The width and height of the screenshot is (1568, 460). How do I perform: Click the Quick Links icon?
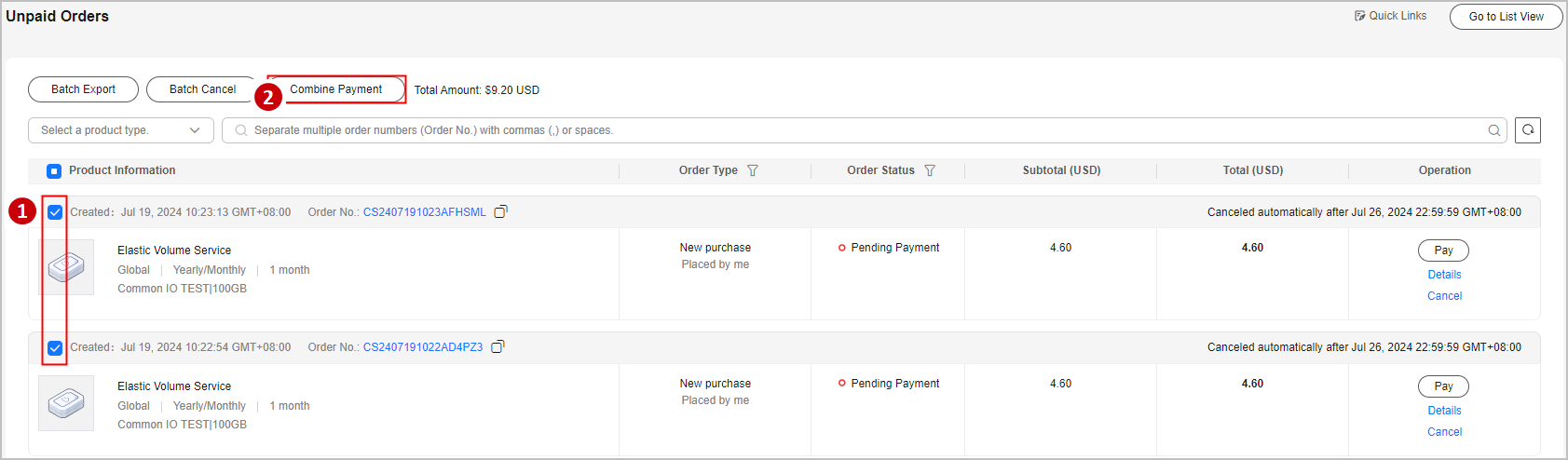[x=1360, y=16]
